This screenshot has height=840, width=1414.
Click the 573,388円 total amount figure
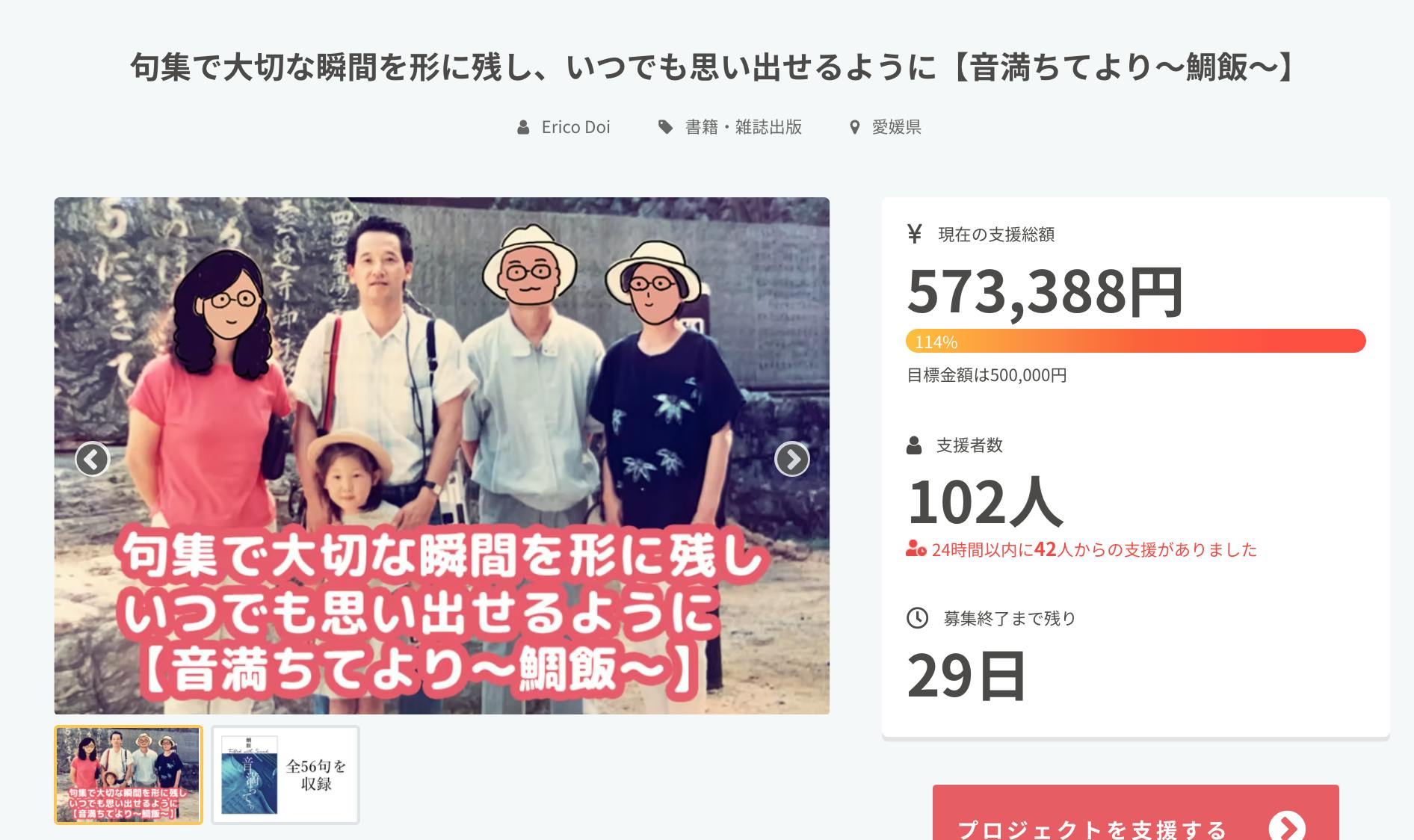click(x=1046, y=291)
